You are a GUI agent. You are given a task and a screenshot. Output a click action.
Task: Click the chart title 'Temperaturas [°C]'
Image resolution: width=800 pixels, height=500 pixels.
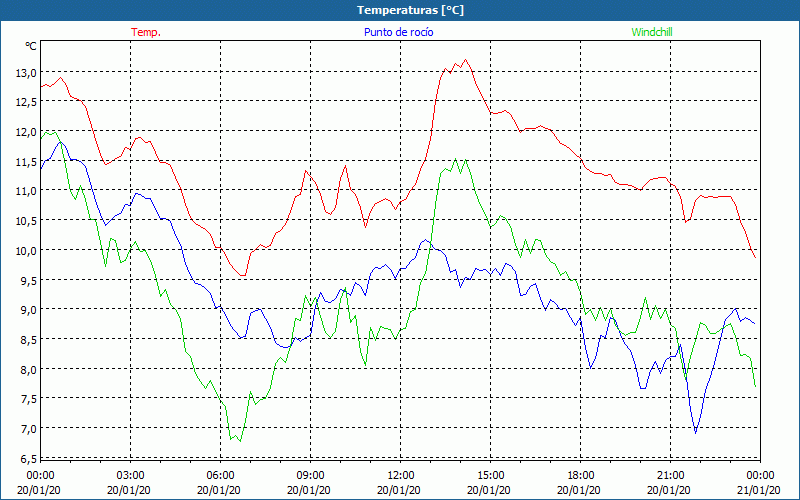410,10
